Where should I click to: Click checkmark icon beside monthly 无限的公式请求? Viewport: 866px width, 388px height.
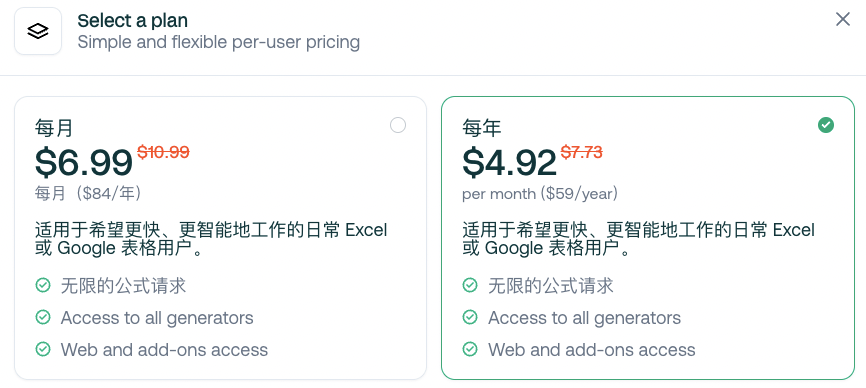pos(43,286)
